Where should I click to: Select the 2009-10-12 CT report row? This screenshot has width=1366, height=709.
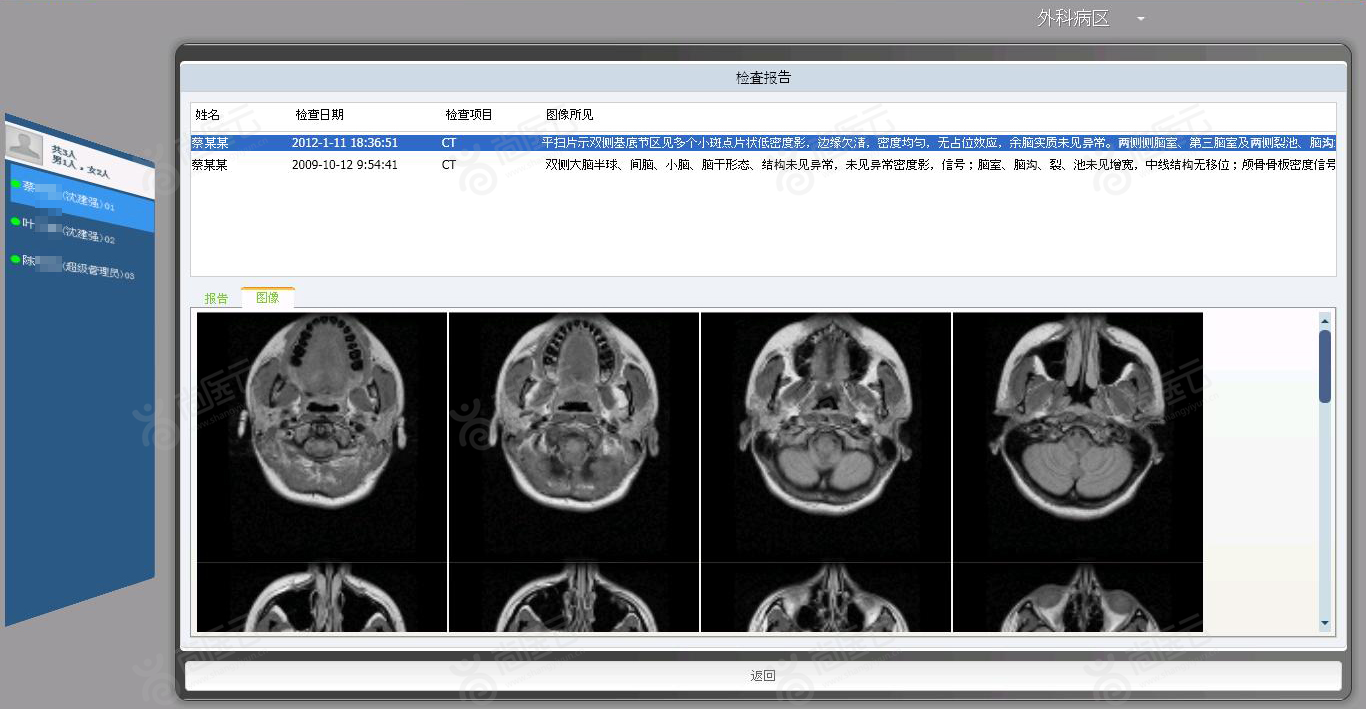coord(763,164)
